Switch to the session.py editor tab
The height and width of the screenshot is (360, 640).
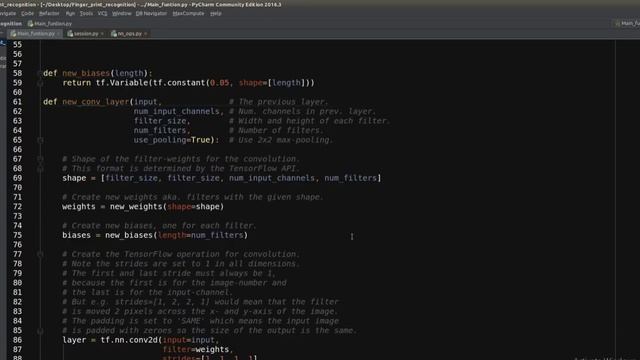85,33
